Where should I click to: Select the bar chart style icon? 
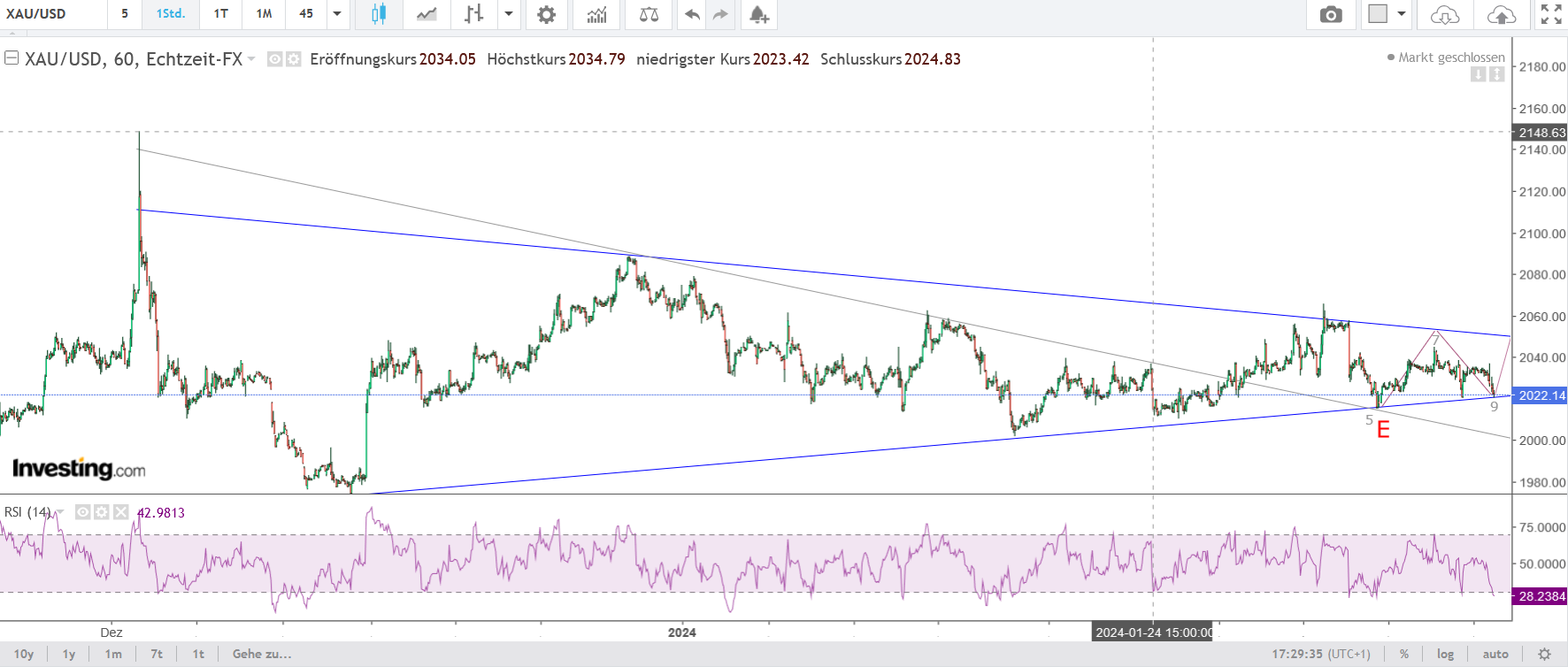pyautogui.click(x=474, y=14)
